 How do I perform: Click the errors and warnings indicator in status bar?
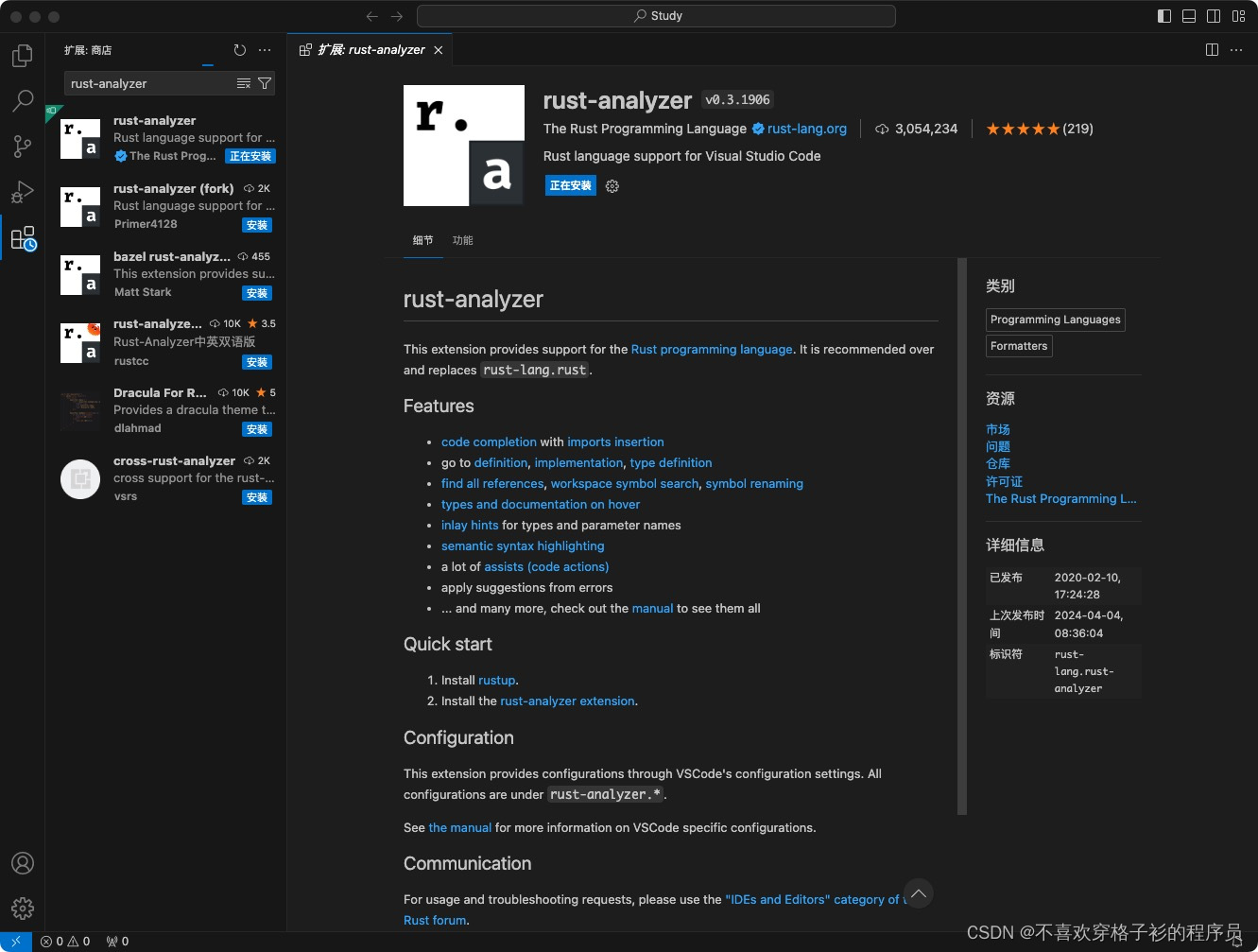point(64,941)
